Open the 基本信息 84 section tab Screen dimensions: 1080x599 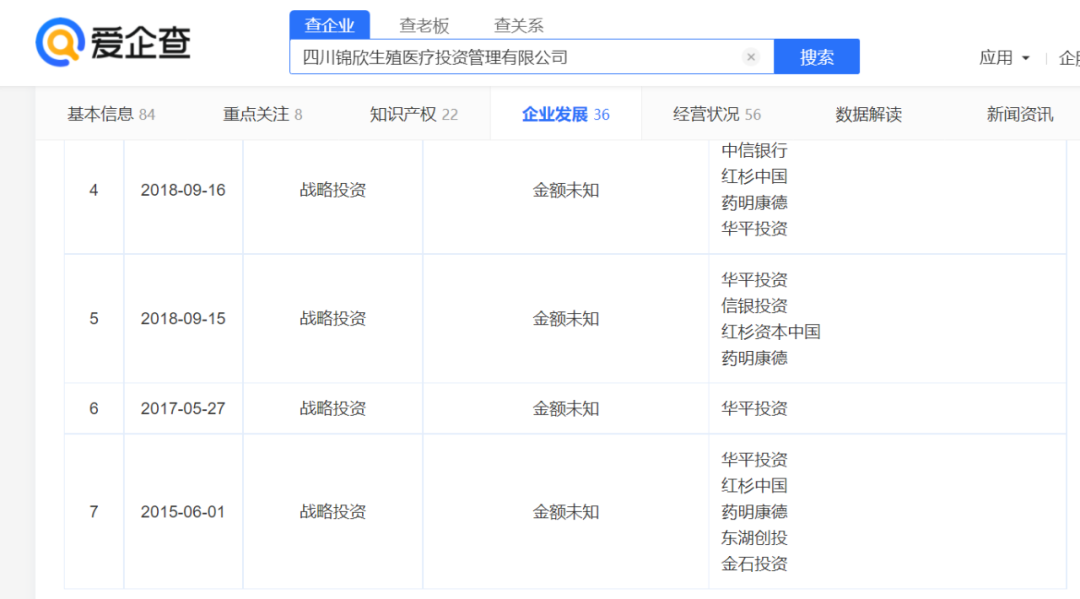111,114
